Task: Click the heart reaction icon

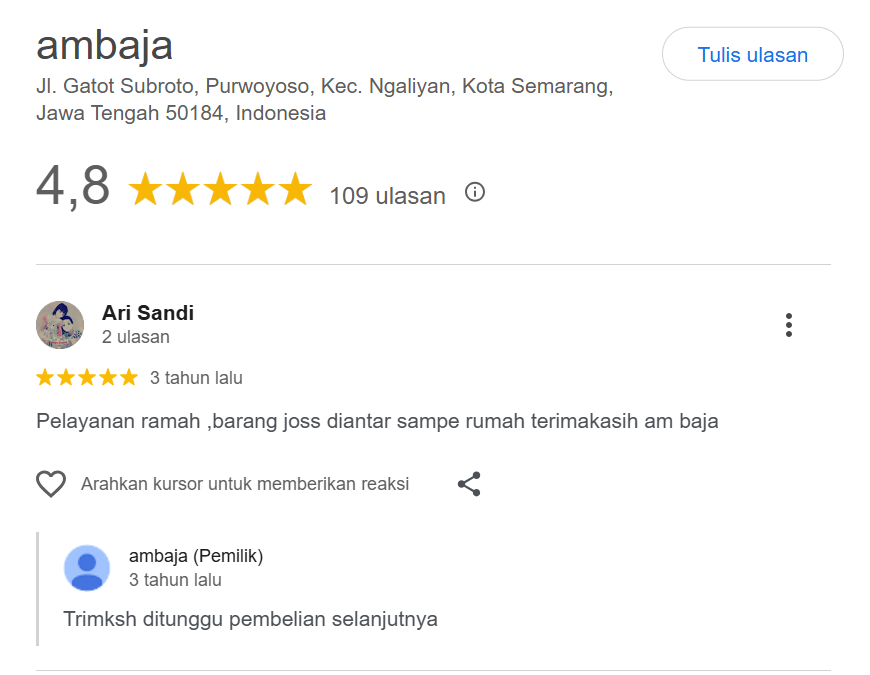Action: pyautogui.click(x=51, y=484)
